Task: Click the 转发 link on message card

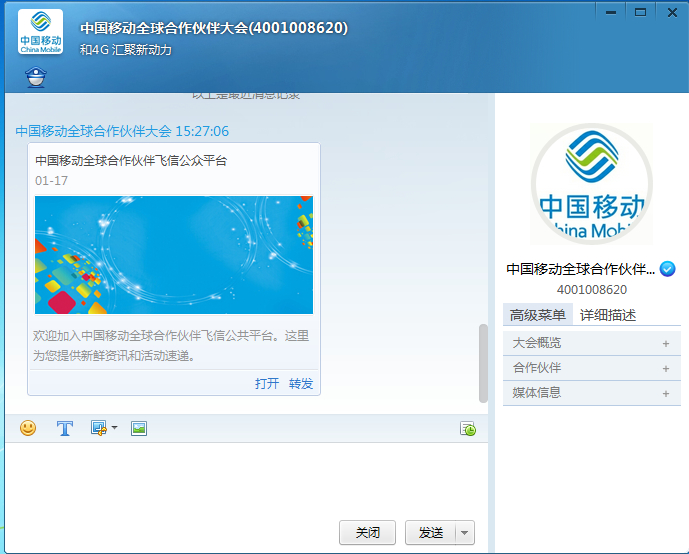Action: tap(301, 384)
